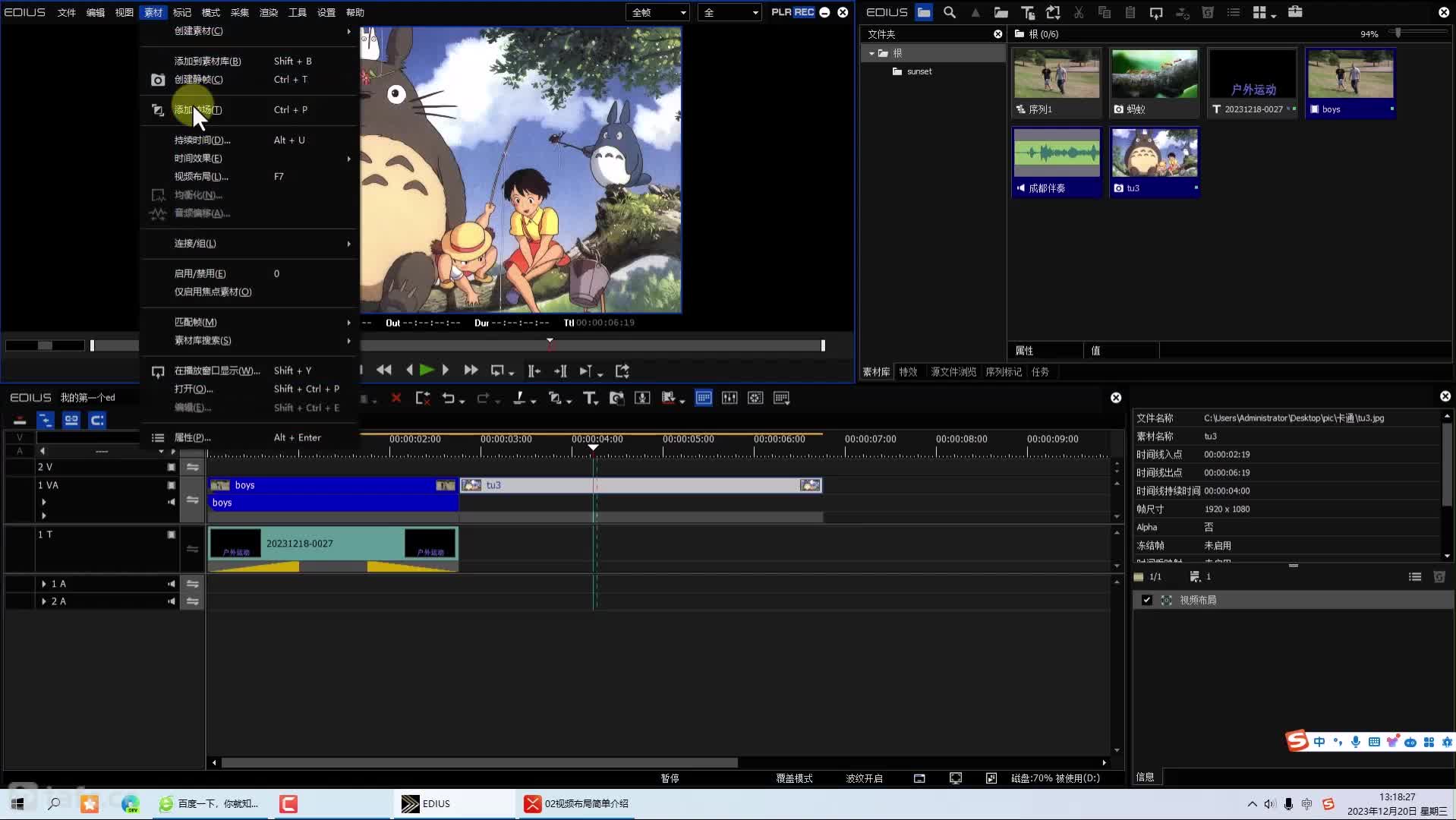This screenshot has width=1456, height=820.
Task: Mute the 2 A audio track
Action: tap(171, 601)
